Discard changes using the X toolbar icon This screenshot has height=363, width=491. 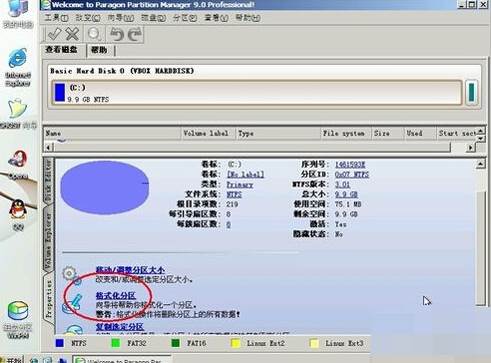[72, 34]
